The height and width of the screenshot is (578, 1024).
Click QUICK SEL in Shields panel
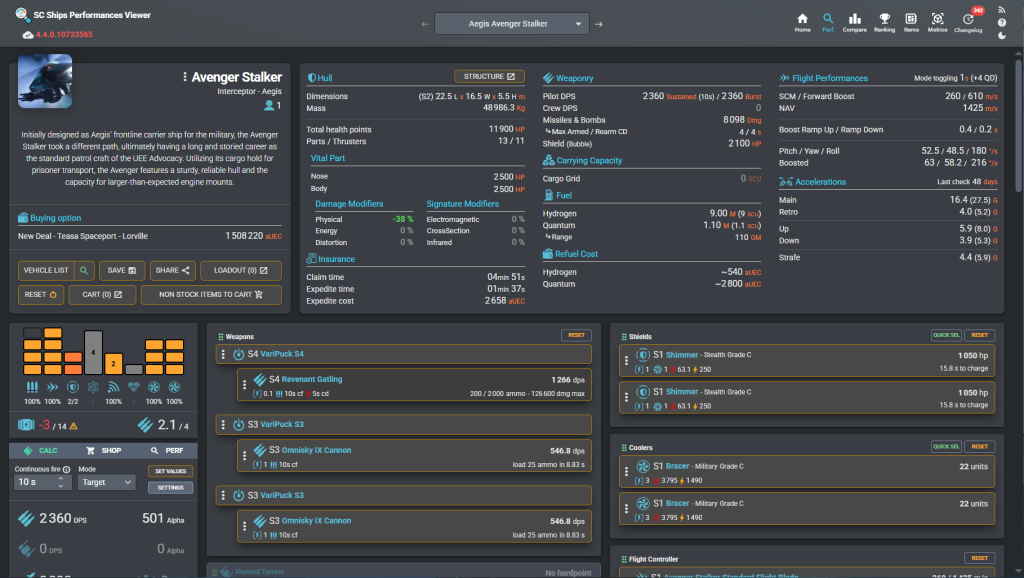pos(945,336)
